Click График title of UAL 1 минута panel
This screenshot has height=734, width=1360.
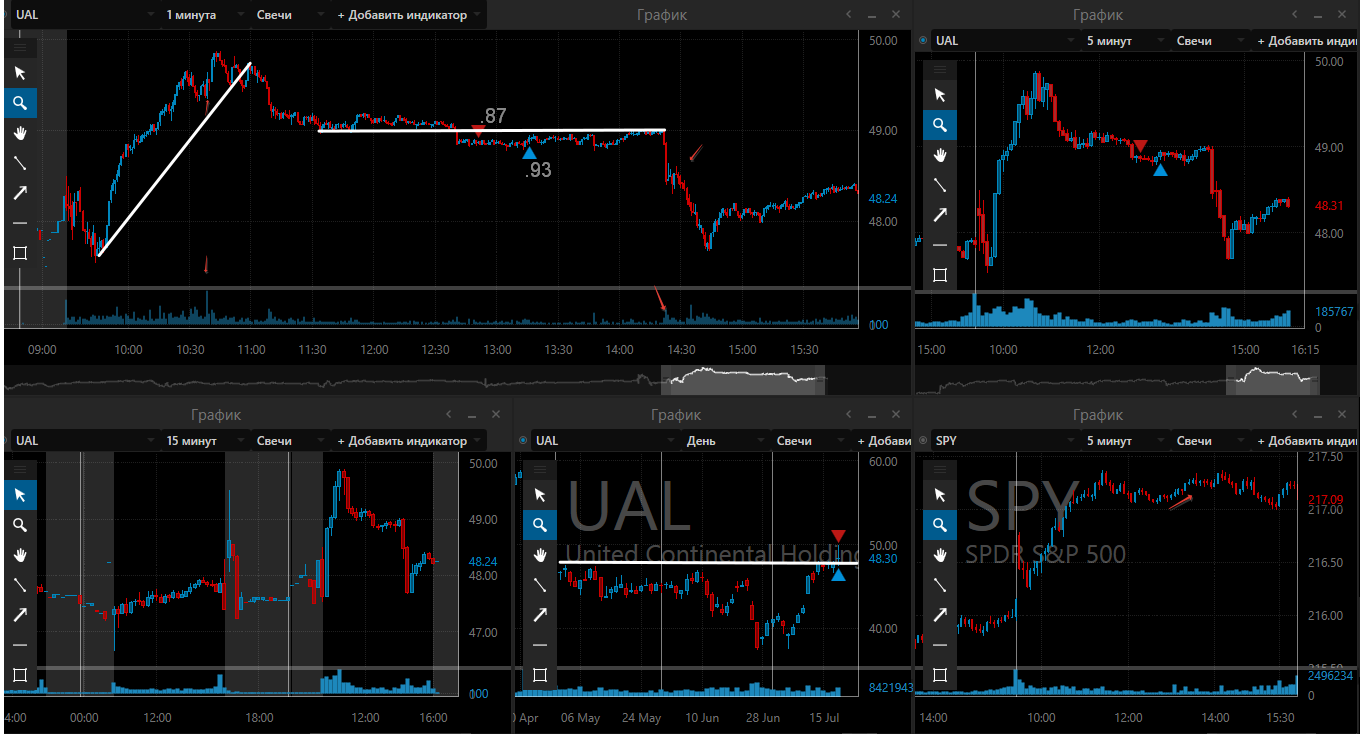tap(661, 15)
